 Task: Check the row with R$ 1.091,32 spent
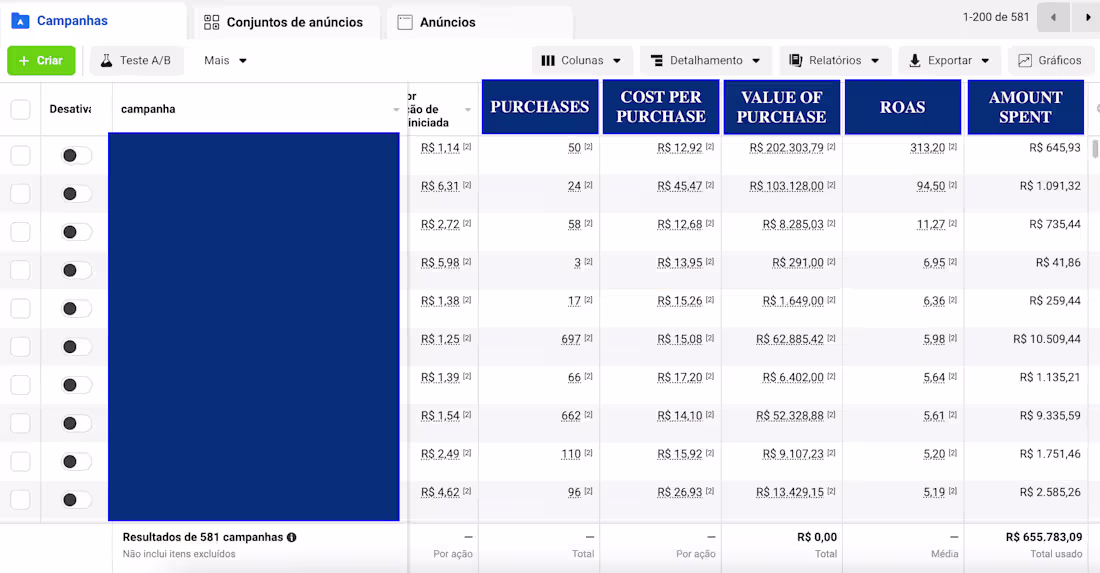20,194
